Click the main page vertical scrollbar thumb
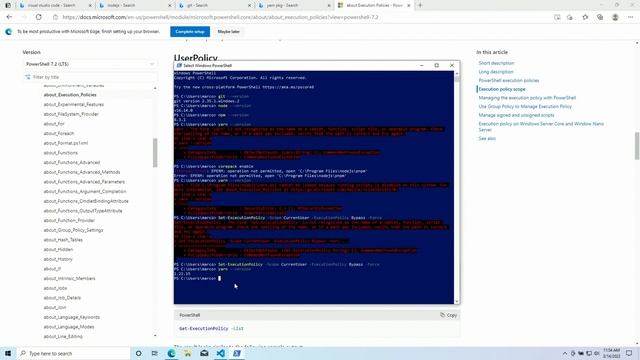The image size is (640, 360). [x=637, y=146]
